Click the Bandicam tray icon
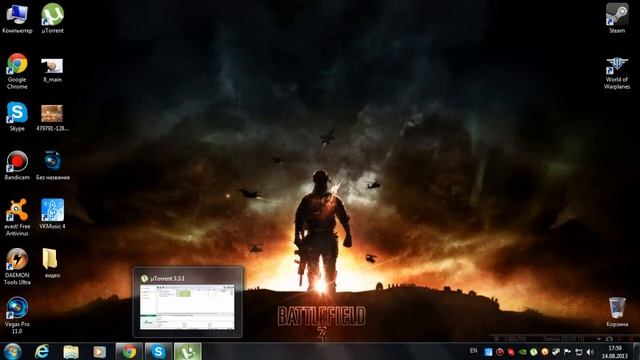Screen dimensions: 640x360 pyautogui.click(x=500, y=352)
